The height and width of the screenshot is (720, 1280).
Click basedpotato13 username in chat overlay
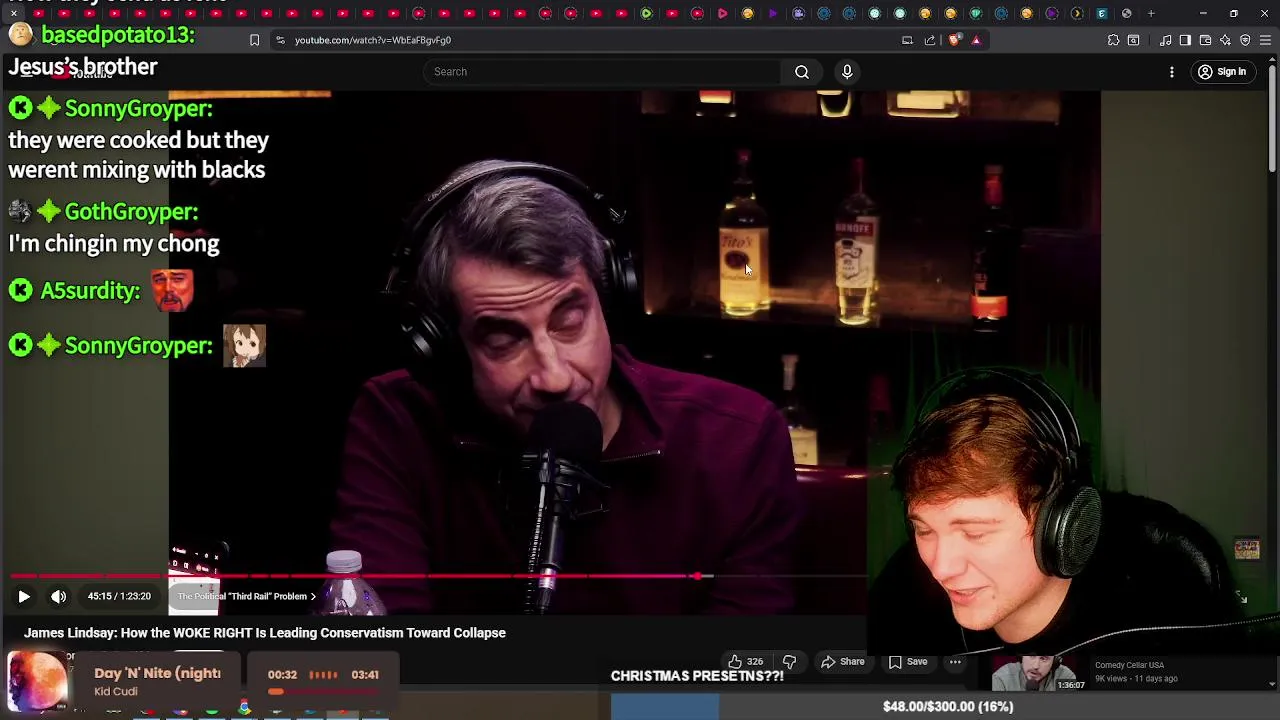[118, 35]
